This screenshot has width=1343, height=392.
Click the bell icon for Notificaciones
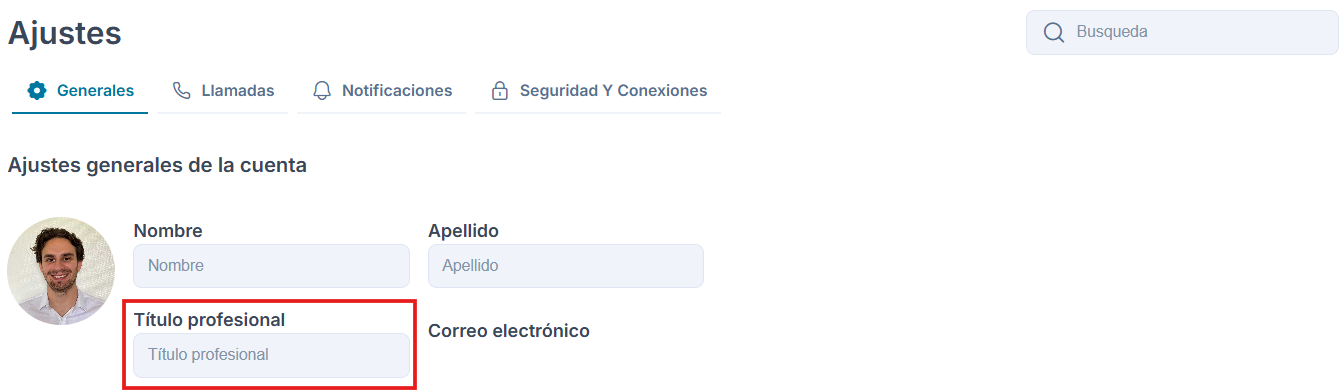(322, 91)
